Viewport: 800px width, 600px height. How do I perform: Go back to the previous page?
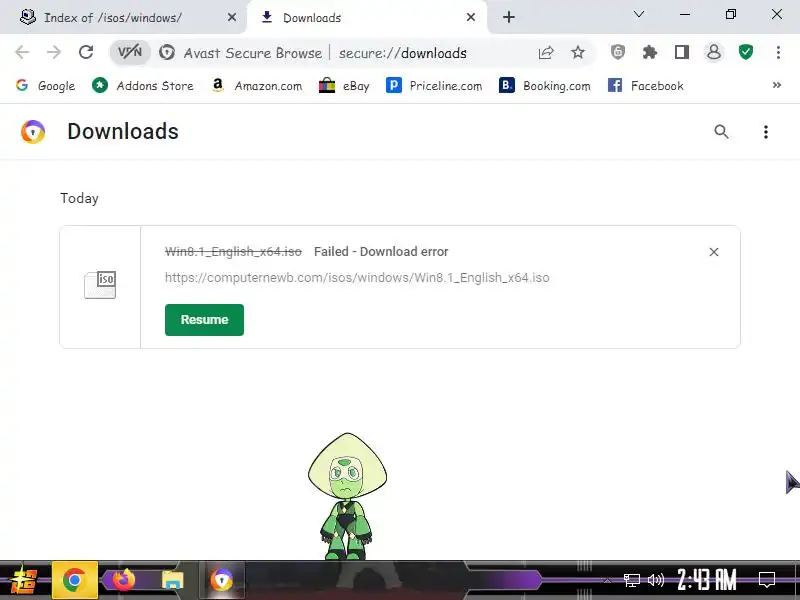pos(22,52)
